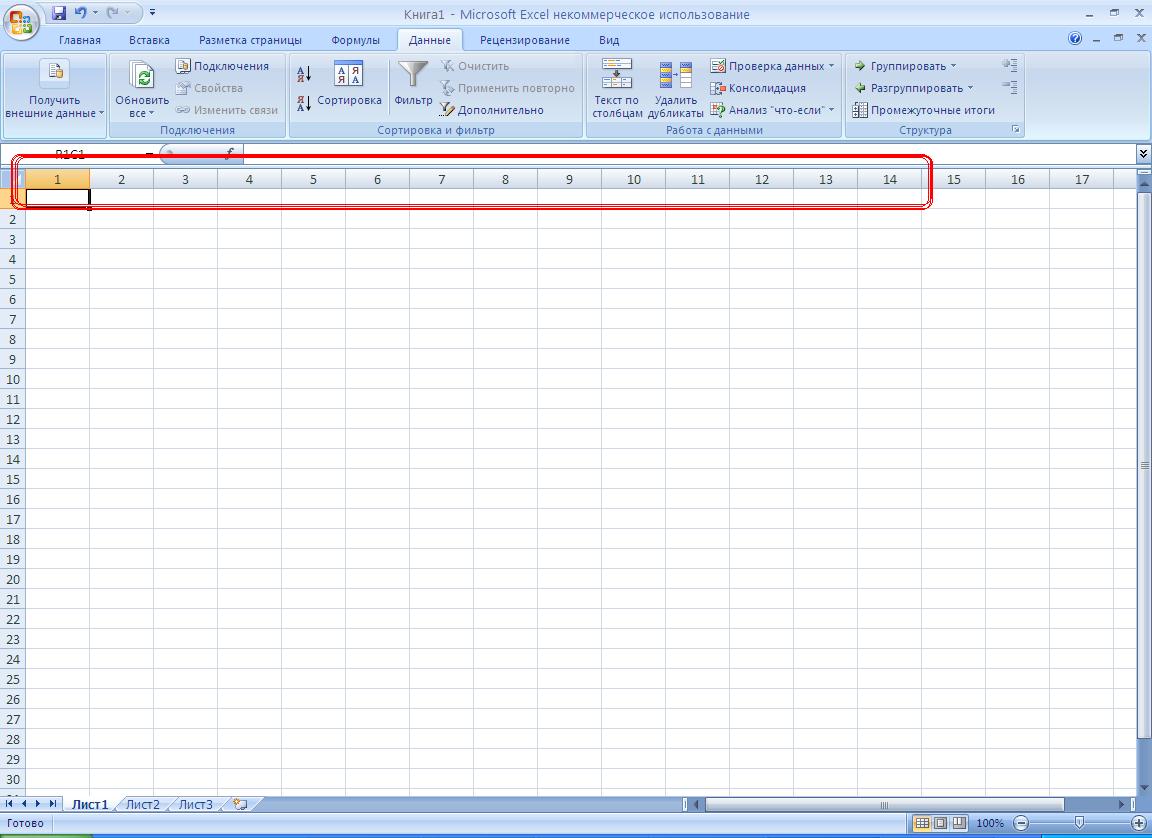Screen dimensions: 1152x838
Task: Save the workbook via the floppy disk icon
Action: (x=59, y=13)
